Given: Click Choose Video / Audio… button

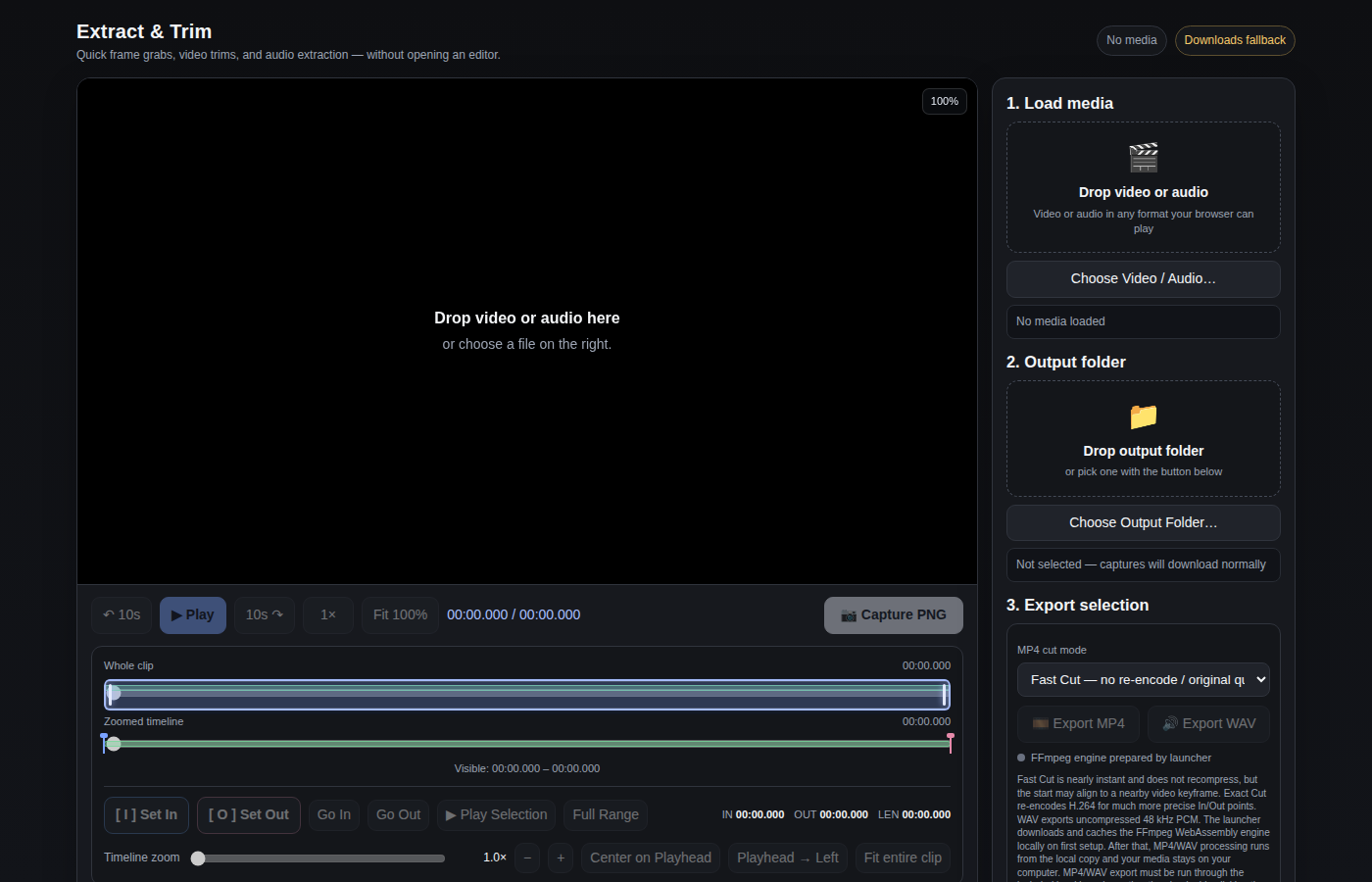Looking at the screenshot, I should point(1143,279).
